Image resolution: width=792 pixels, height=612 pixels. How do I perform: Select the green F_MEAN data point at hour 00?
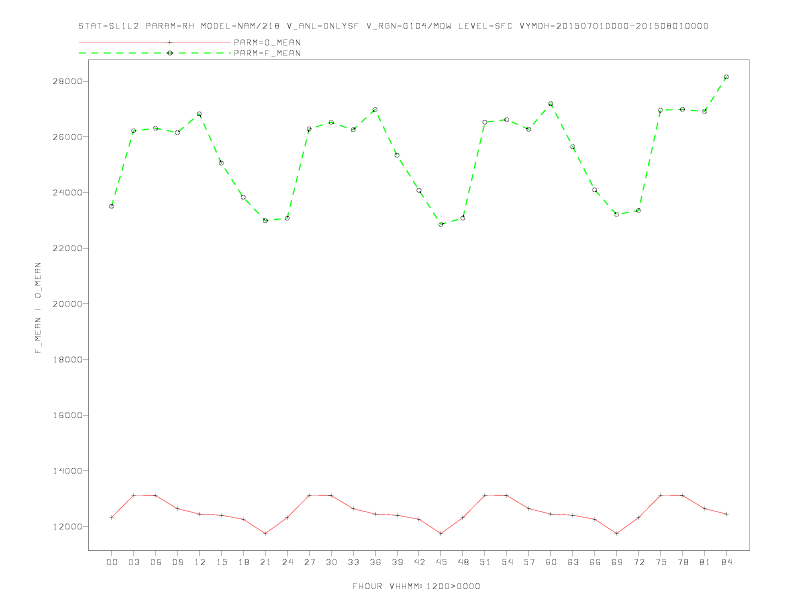tap(112, 206)
